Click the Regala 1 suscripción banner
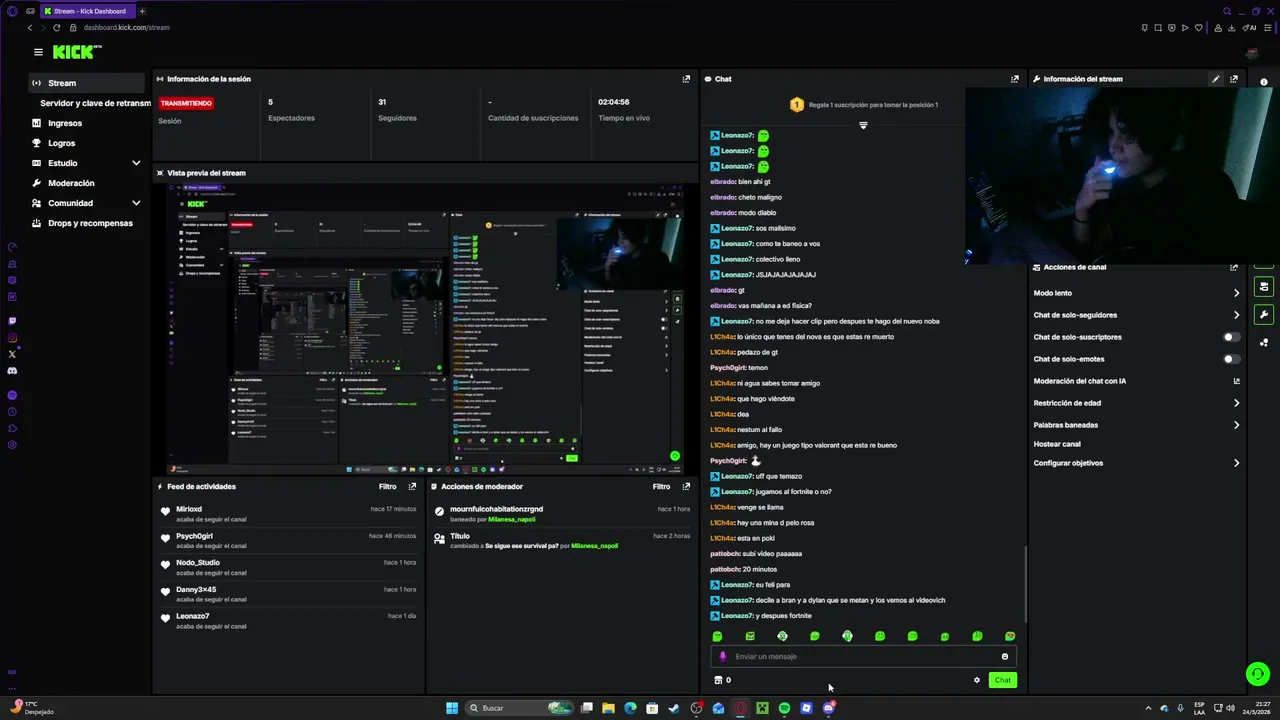The image size is (1280, 720). (x=864, y=105)
